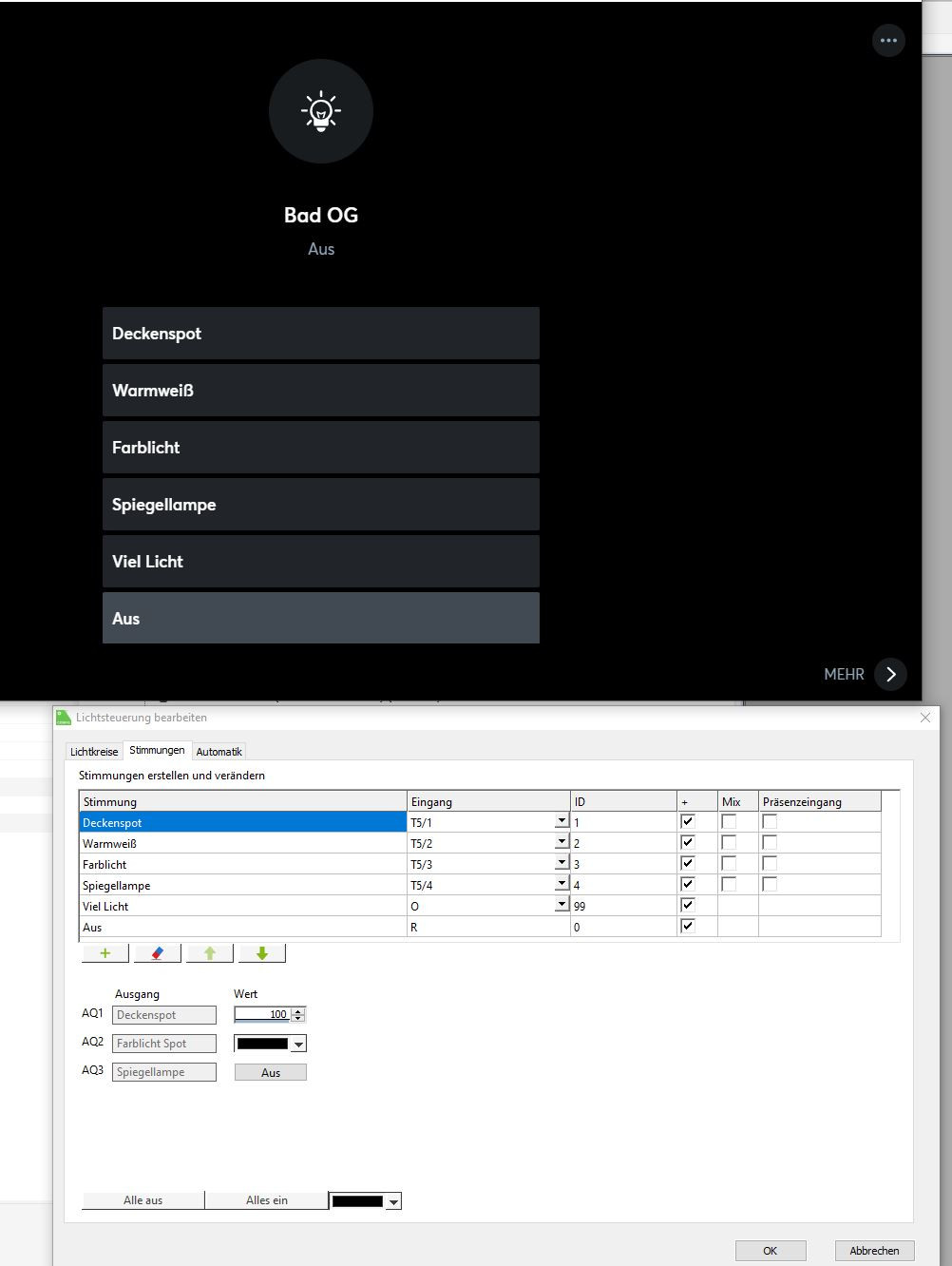Enable Mix checkbox for Farblicht

coord(729,863)
